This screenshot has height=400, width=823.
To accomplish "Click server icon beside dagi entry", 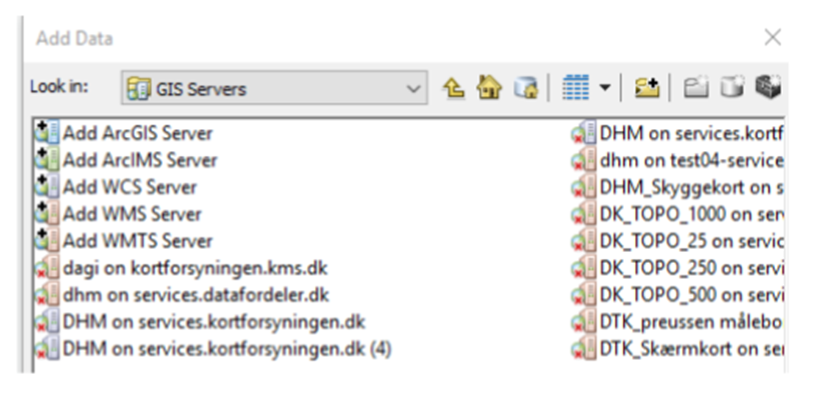I will [47, 267].
